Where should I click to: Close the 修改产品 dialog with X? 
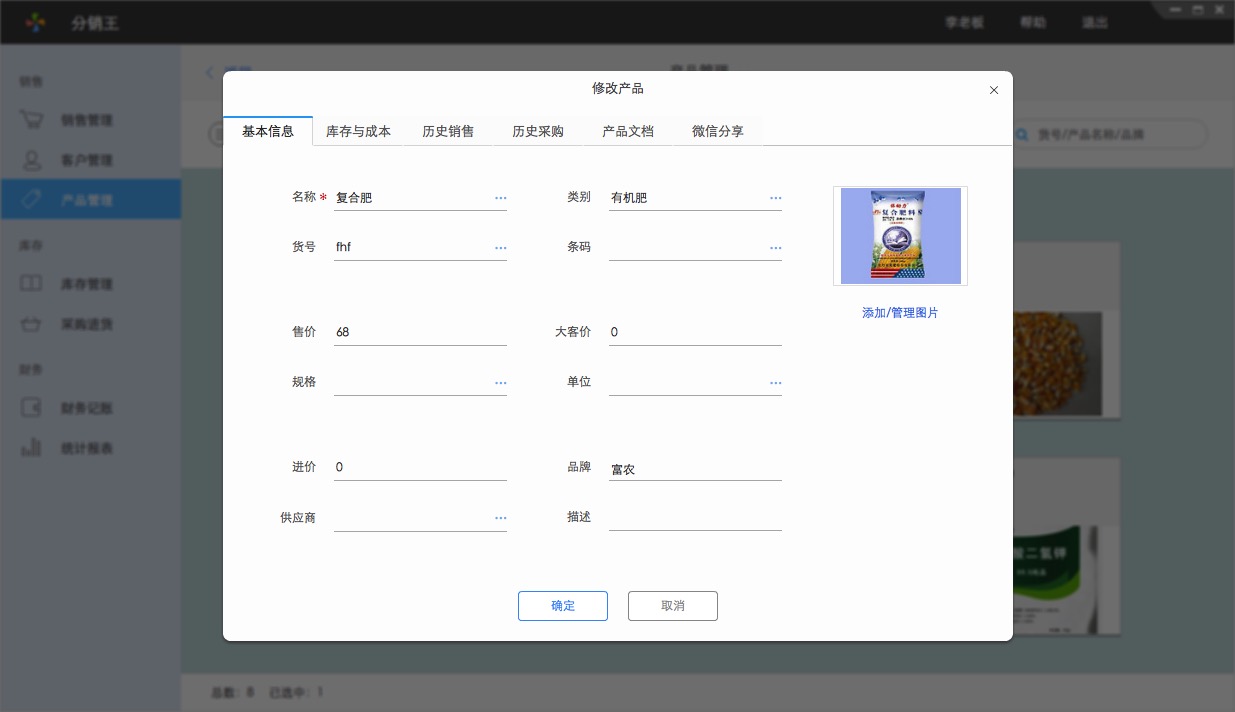click(993, 90)
